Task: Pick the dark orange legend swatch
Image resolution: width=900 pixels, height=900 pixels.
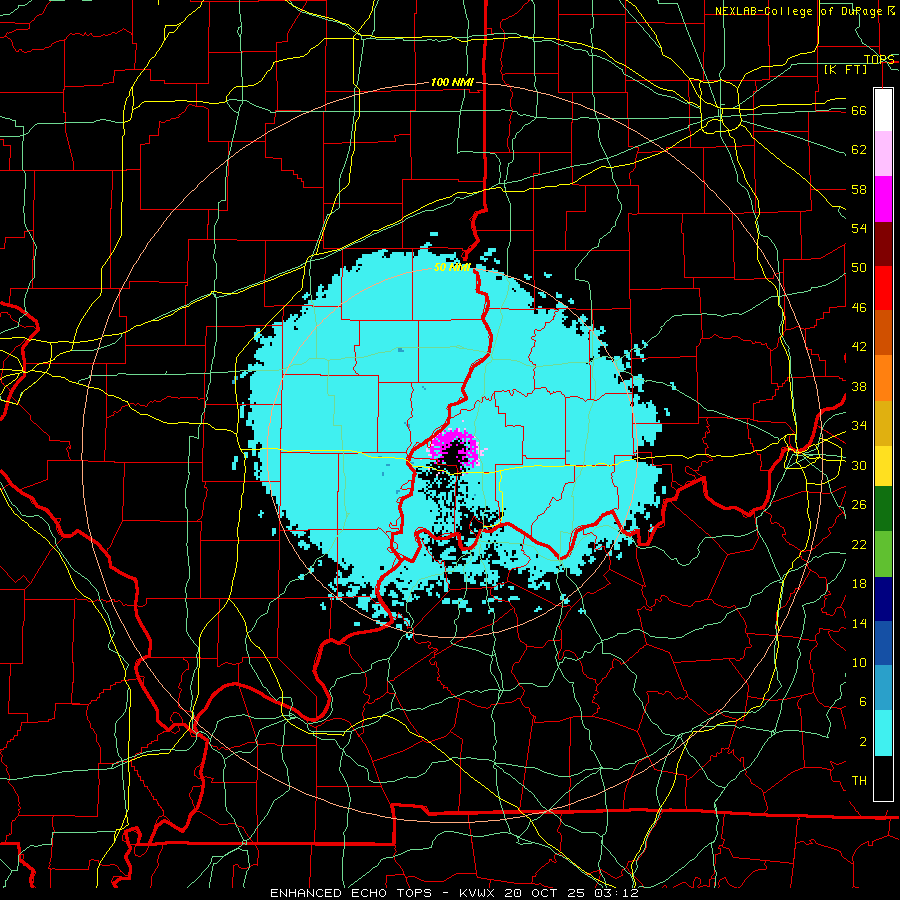Action: [x=883, y=333]
